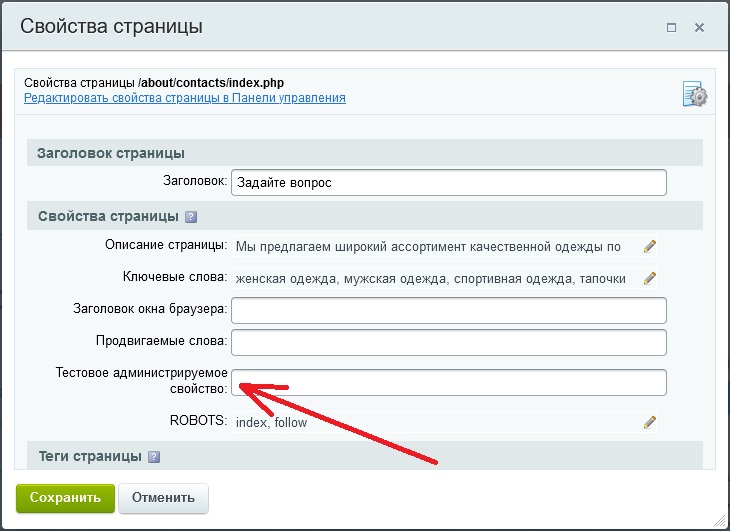Screen dimensions: 730x531
Task: Click pencil icon next to Описание страницы
Action: tap(650, 246)
